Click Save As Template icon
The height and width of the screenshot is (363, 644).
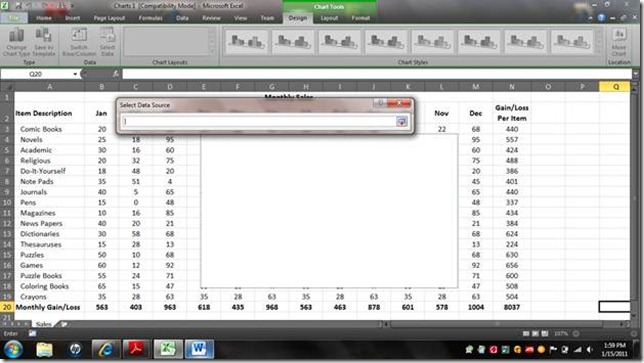click(43, 36)
